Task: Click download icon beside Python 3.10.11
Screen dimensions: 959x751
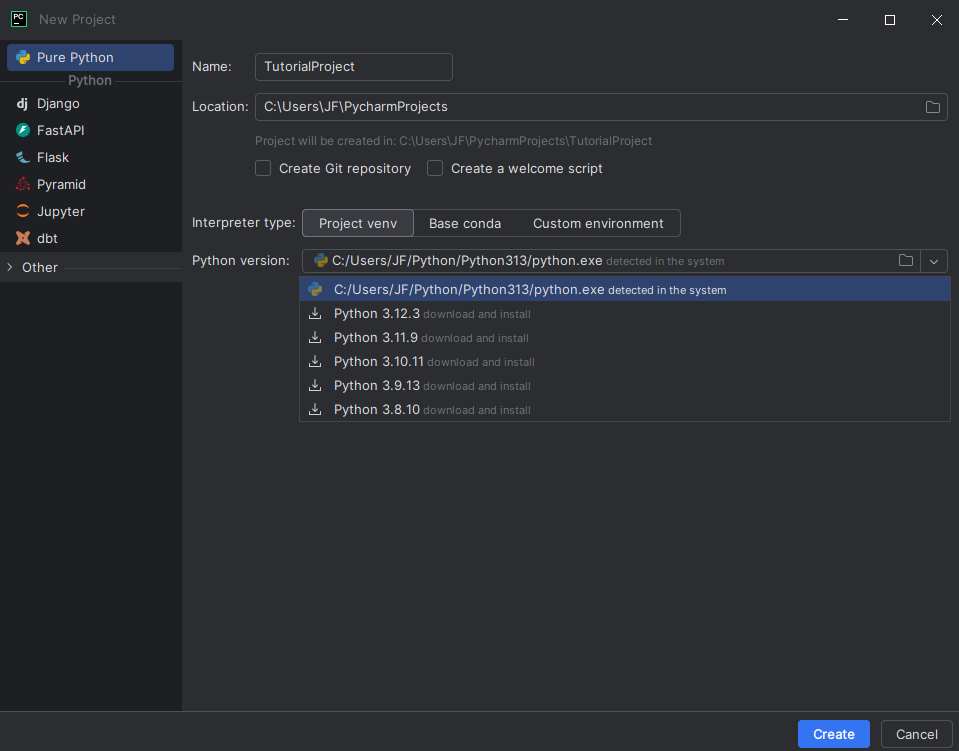Action: coord(315,361)
